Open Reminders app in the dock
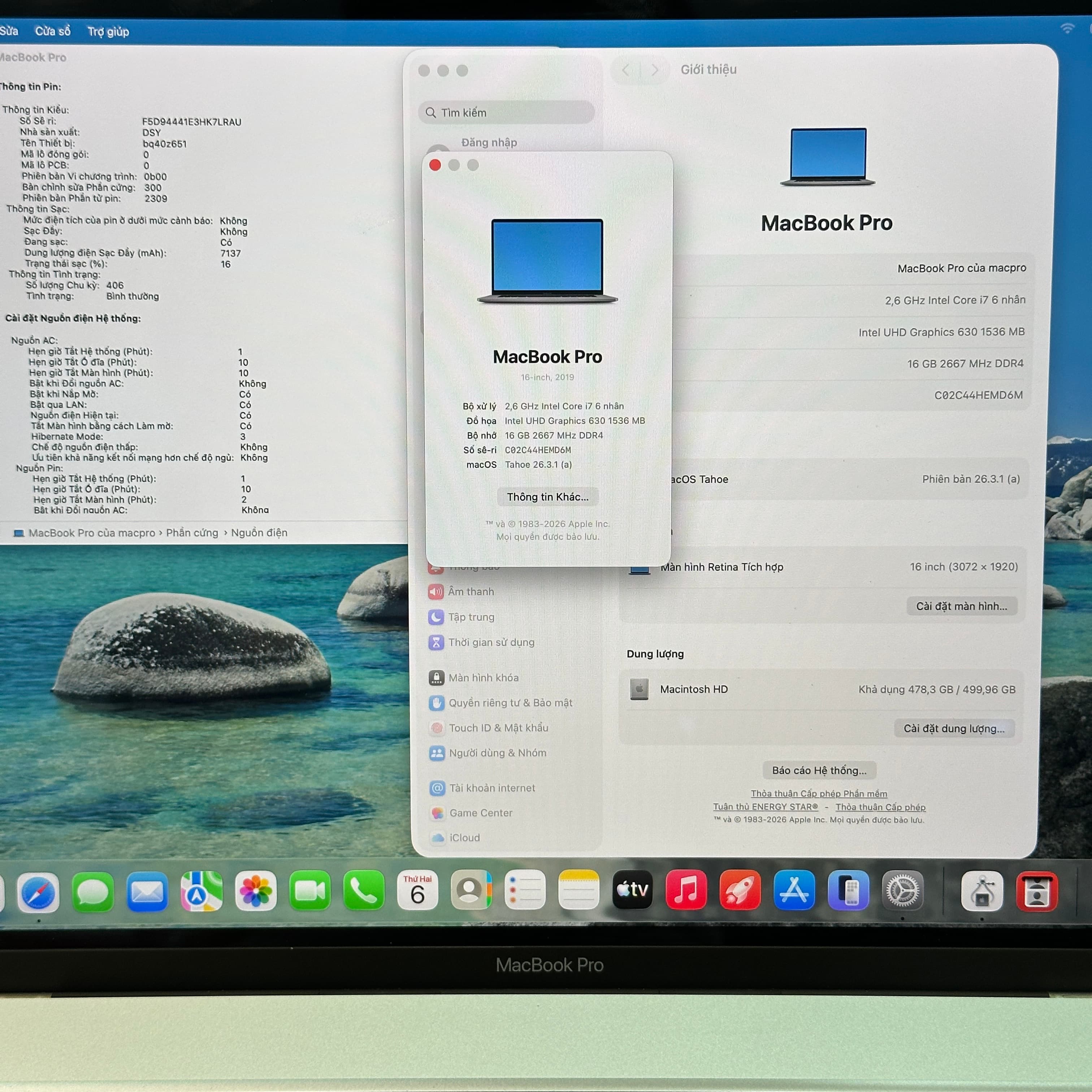The image size is (1092, 1092). pos(525,890)
